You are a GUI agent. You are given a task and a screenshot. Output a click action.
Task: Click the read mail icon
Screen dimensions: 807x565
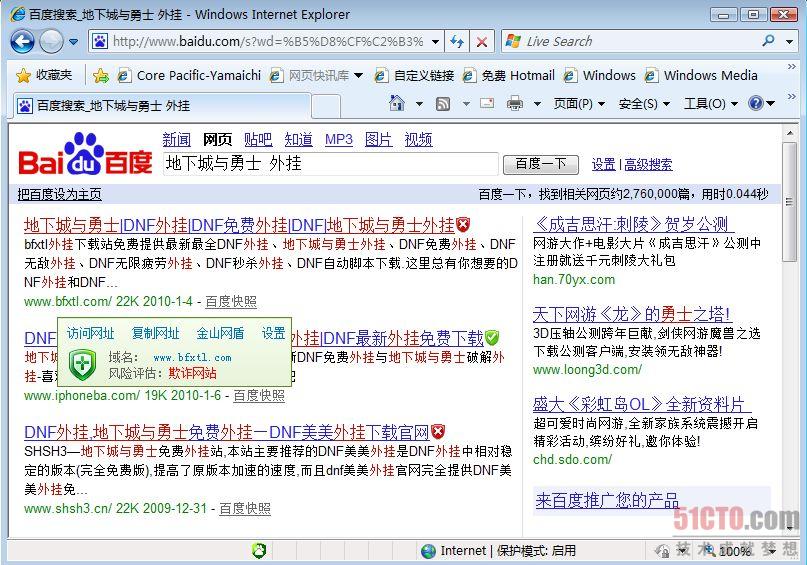point(487,103)
